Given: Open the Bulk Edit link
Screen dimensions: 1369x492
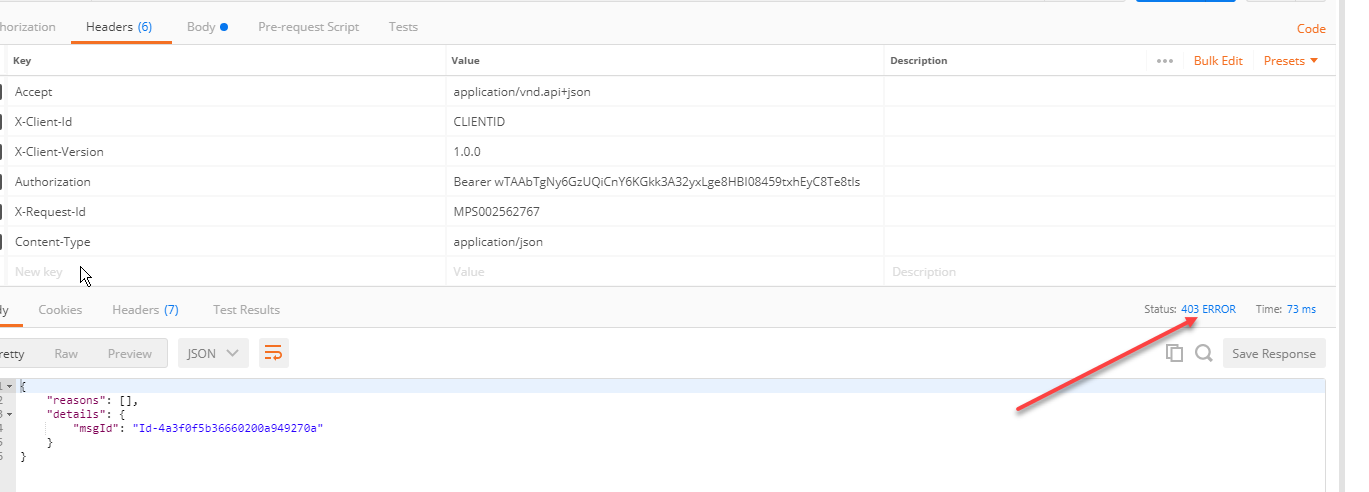Looking at the screenshot, I should (x=1218, y=61).
